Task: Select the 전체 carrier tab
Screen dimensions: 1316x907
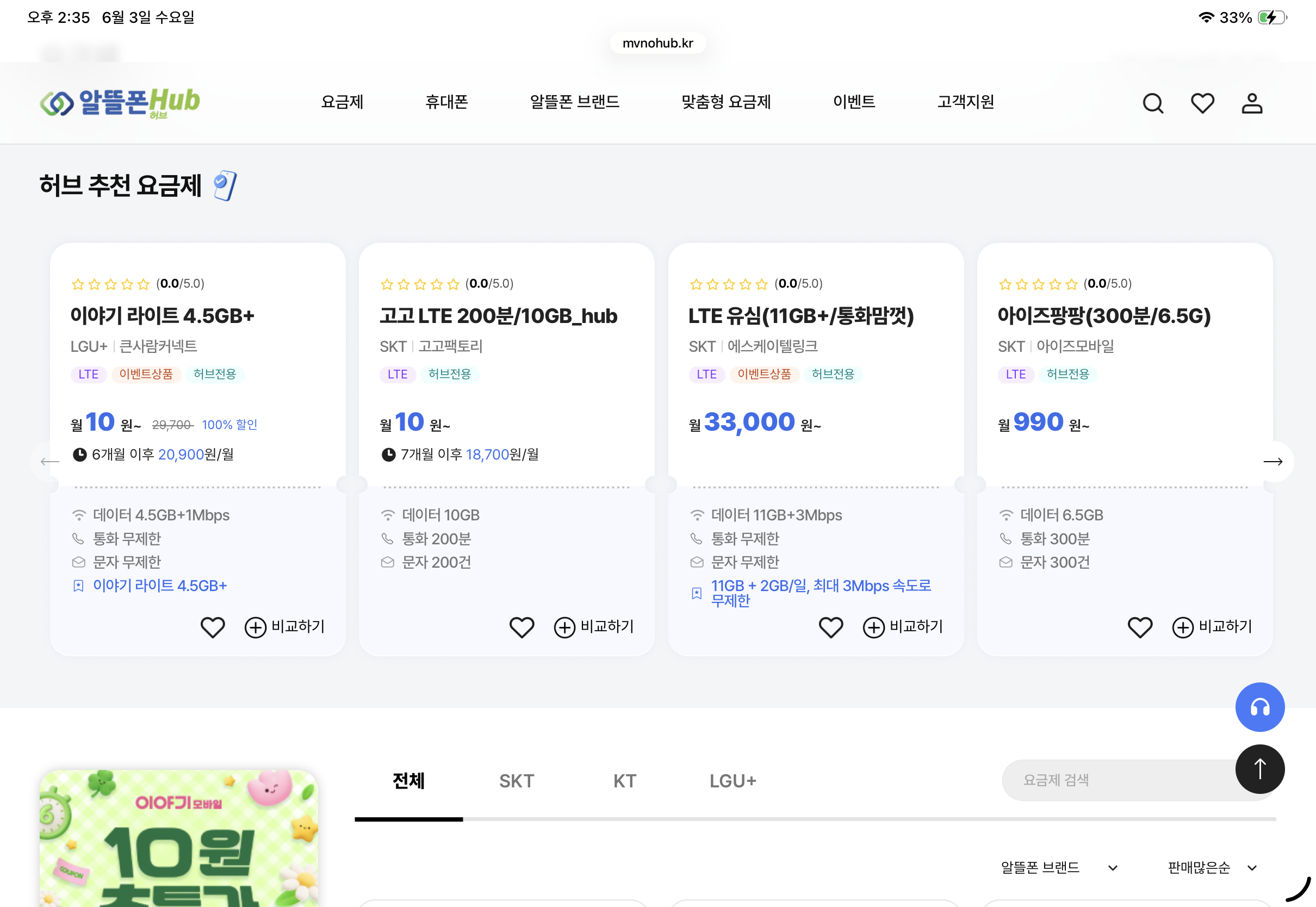Action: (x=408, y=781)
